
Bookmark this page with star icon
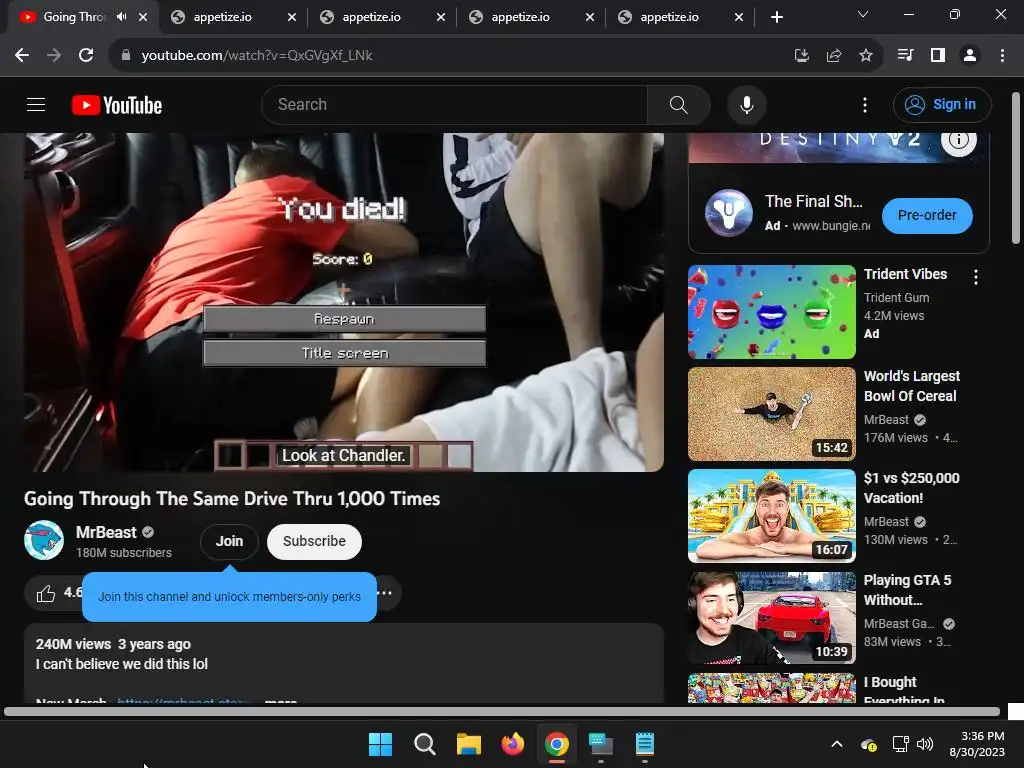point(865,56)
